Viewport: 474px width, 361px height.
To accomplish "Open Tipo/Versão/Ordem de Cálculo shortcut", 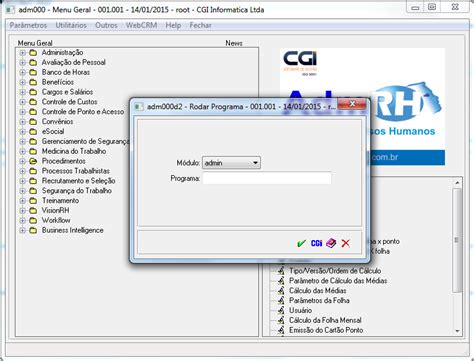I will point(335,271).
